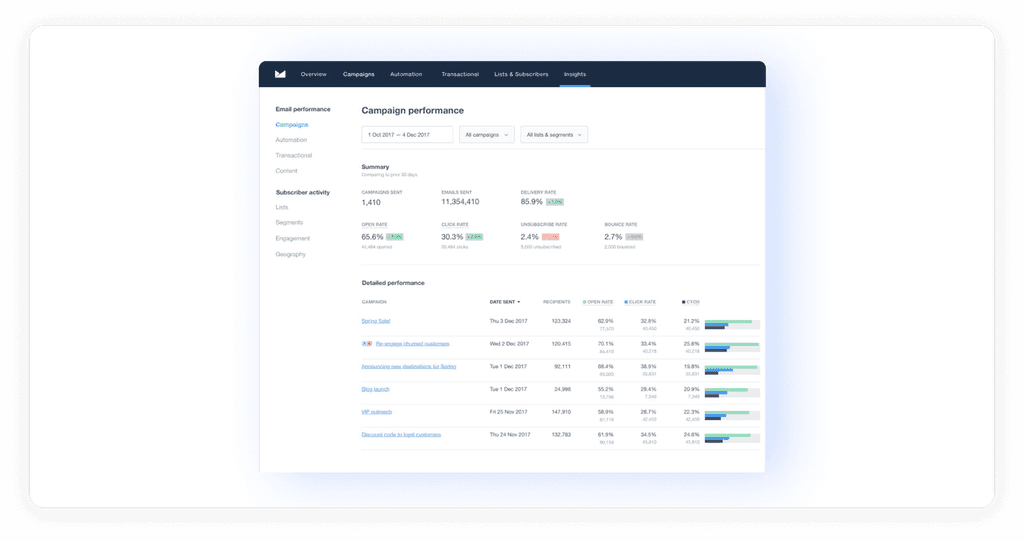Click the blue Click Rate legend marker

626,302
